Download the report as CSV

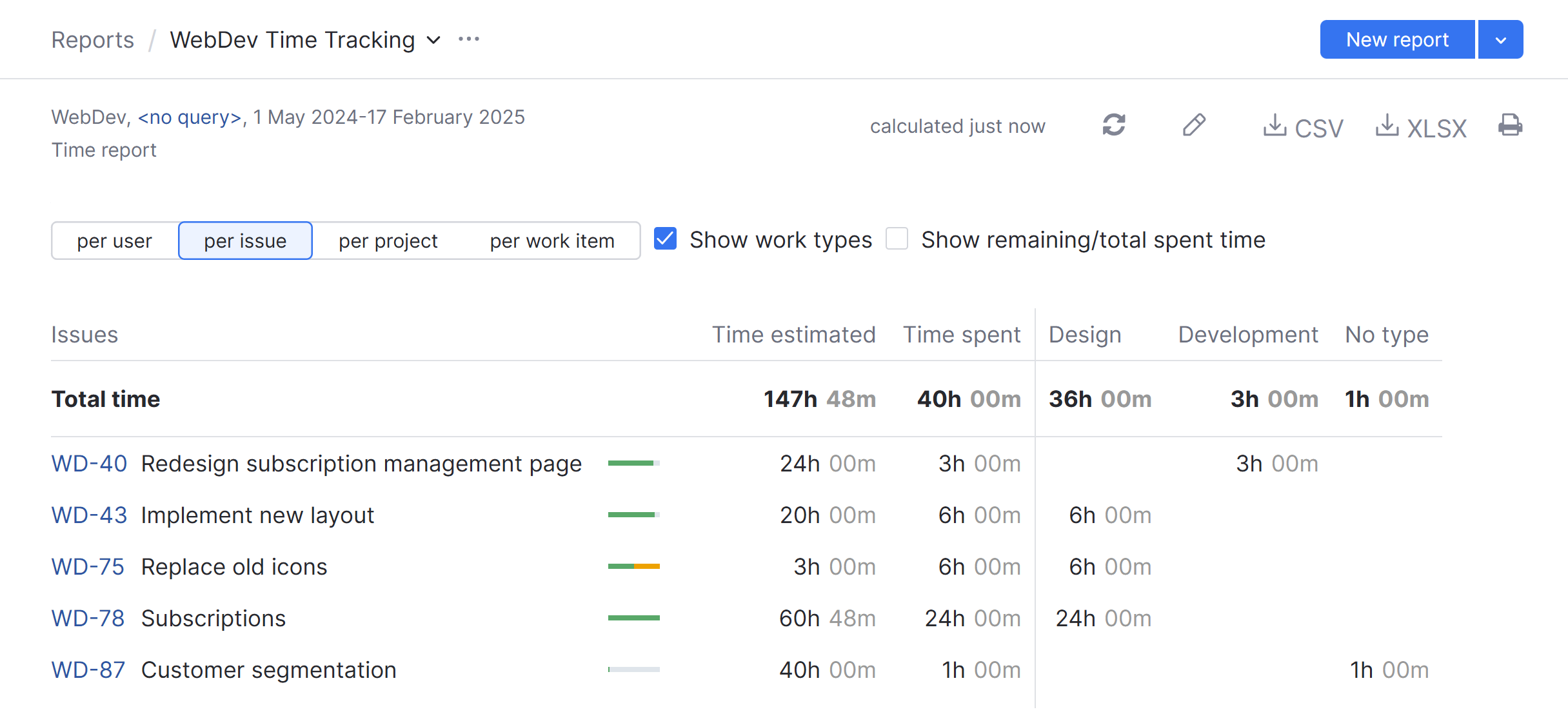point(1302,127)
